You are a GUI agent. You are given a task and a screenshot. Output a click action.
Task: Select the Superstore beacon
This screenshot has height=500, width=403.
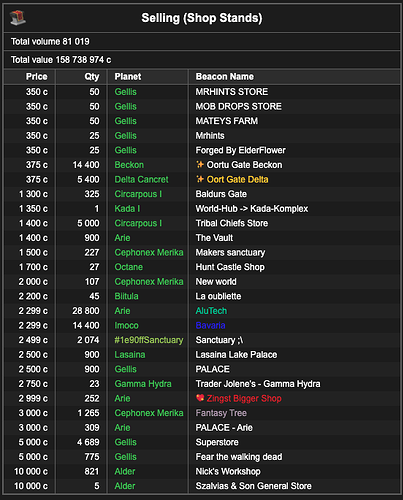tap(217, 442)
